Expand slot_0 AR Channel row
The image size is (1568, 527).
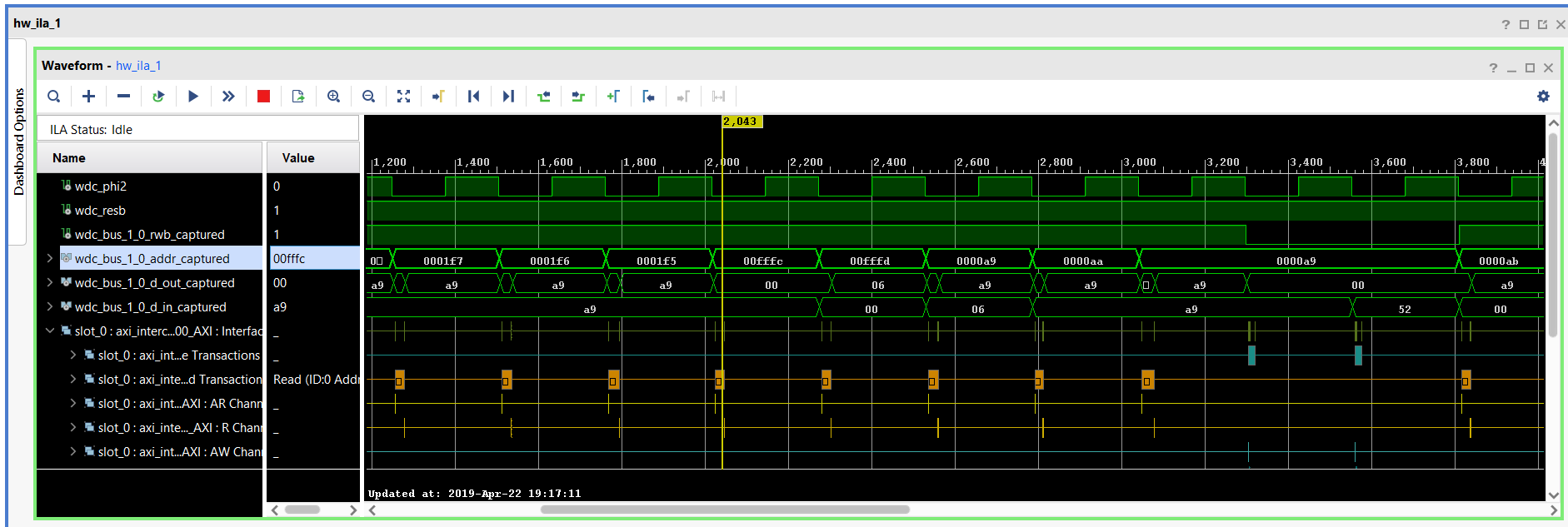coord(72,404)
